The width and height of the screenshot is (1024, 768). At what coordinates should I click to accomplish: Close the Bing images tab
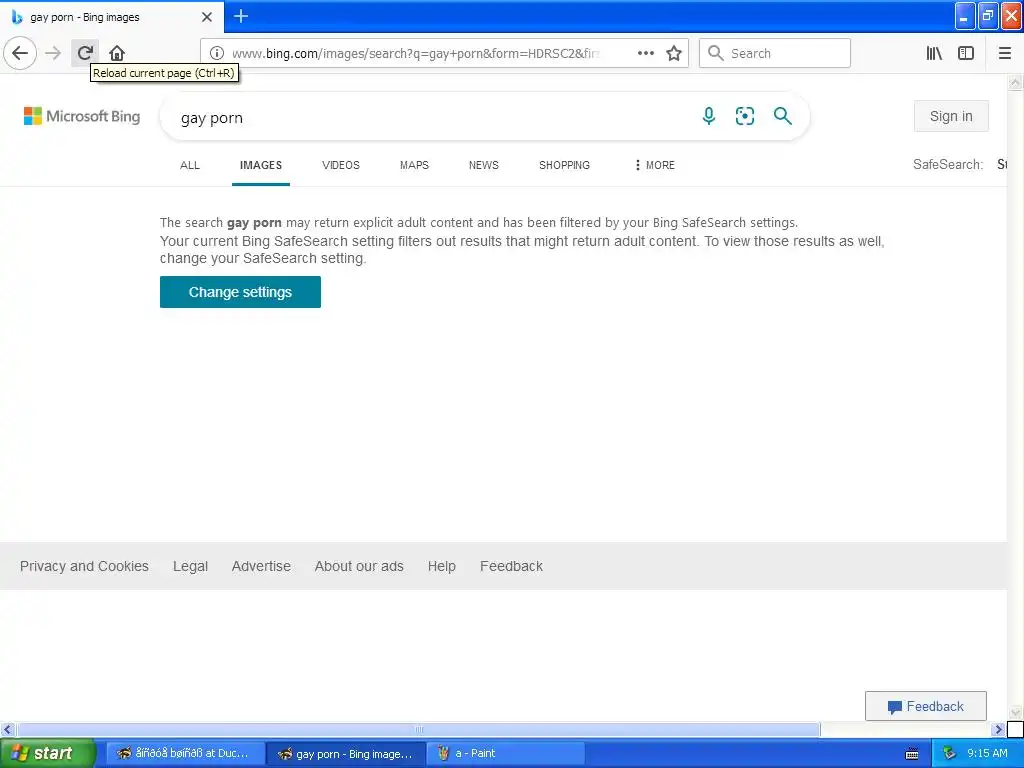tap(206, 17)
